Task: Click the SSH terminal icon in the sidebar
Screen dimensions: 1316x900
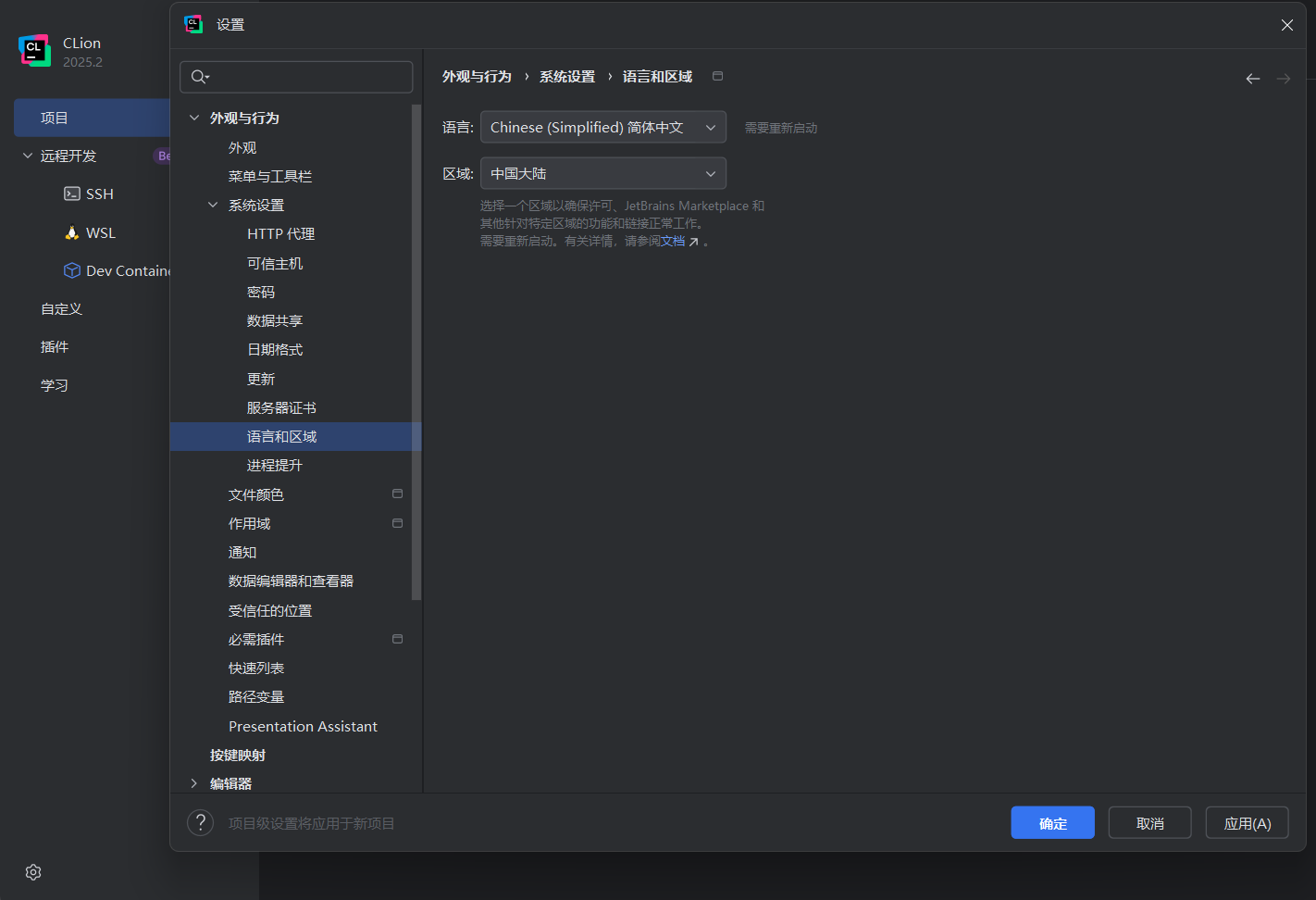Action: (71, 193)
